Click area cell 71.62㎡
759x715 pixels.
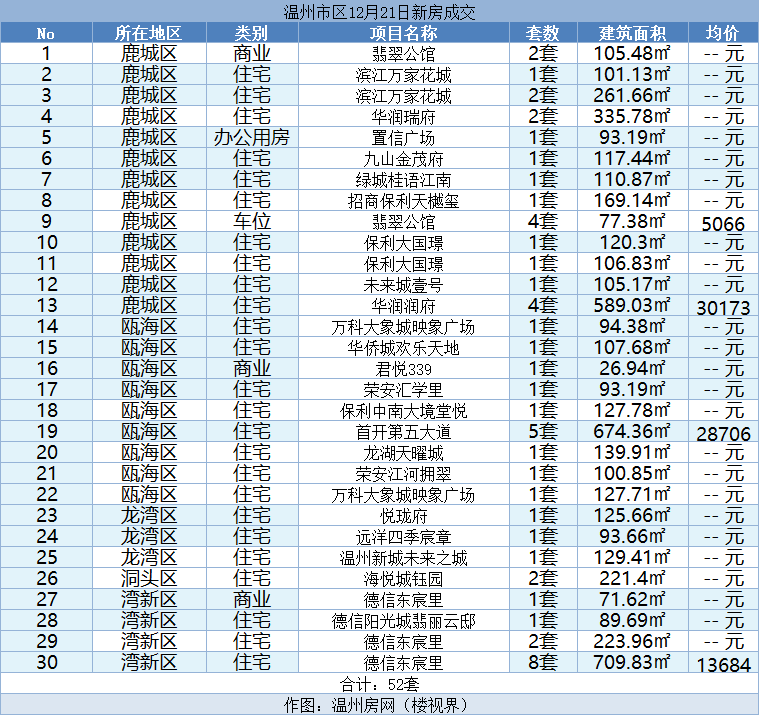coord(632,599)
